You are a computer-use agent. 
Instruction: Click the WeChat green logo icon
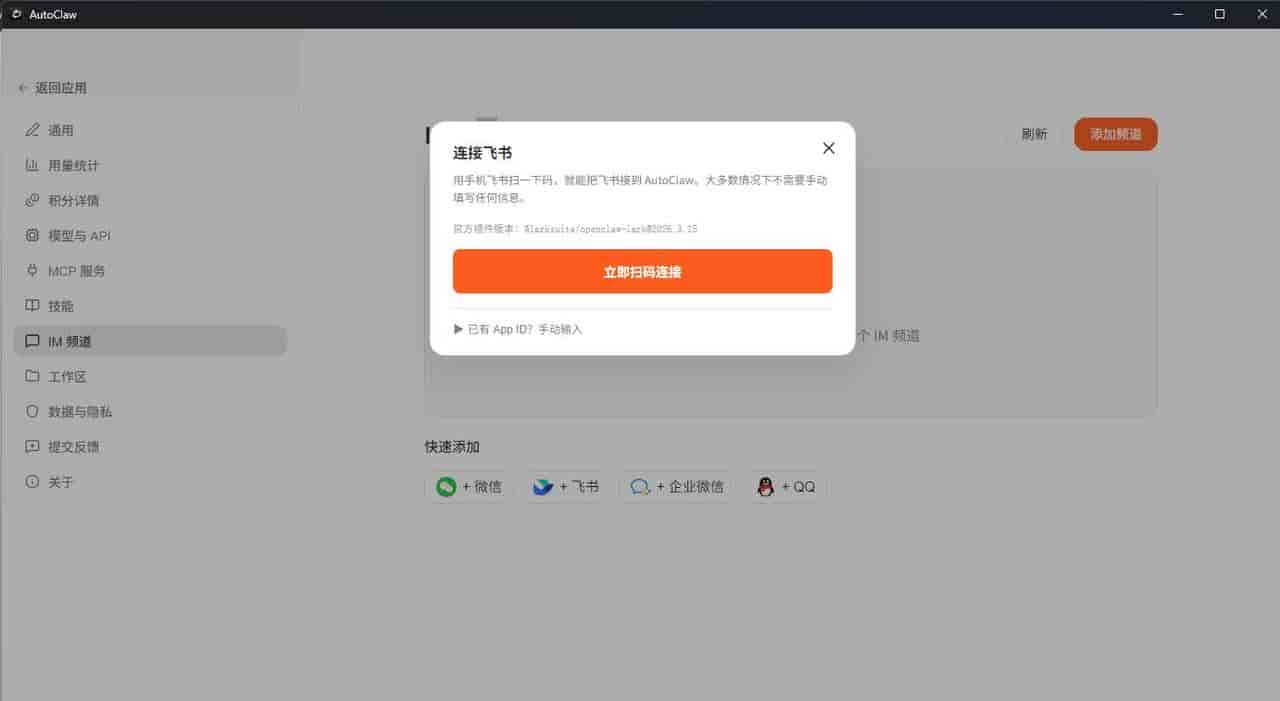(445, 487)
